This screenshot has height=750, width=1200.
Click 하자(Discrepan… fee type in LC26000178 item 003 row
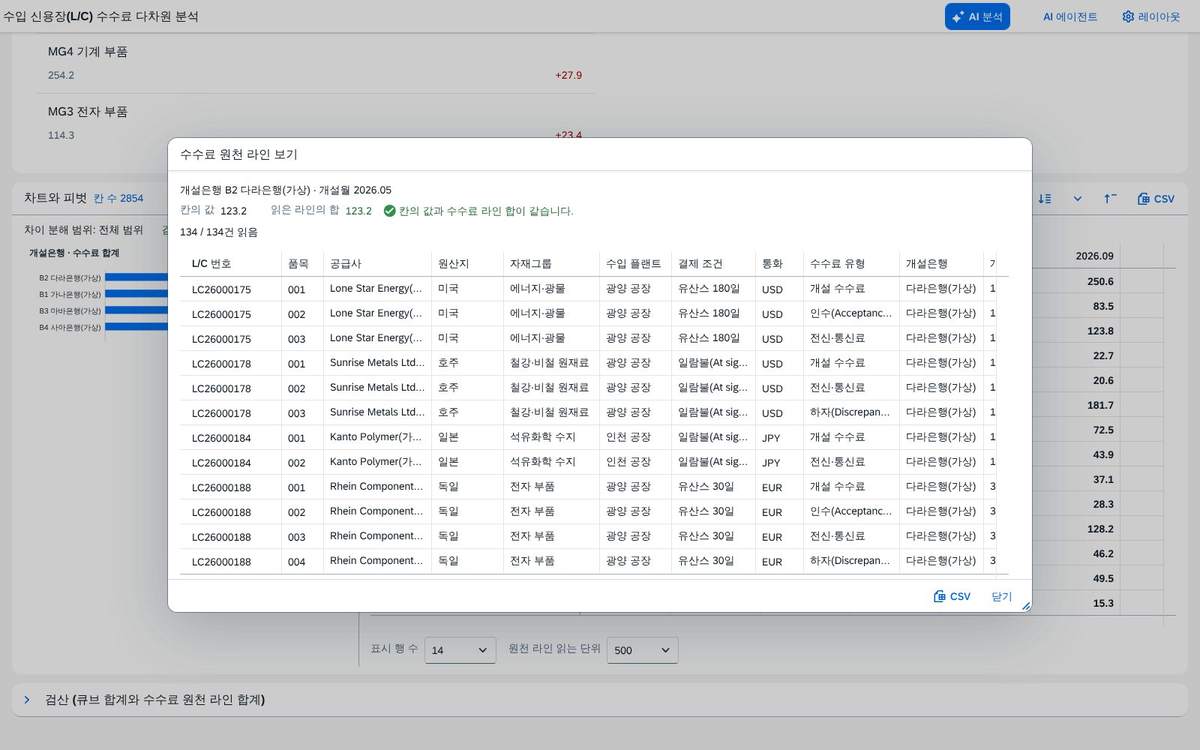pyautogui.click(x=851, y=413)
